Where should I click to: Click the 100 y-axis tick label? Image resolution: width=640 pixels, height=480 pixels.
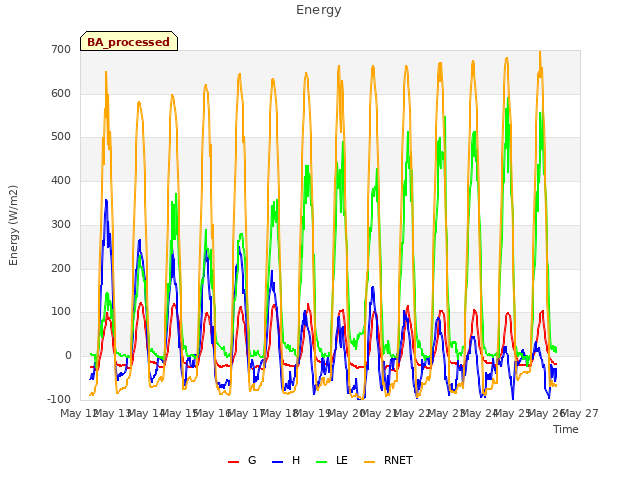click(61, 312)
